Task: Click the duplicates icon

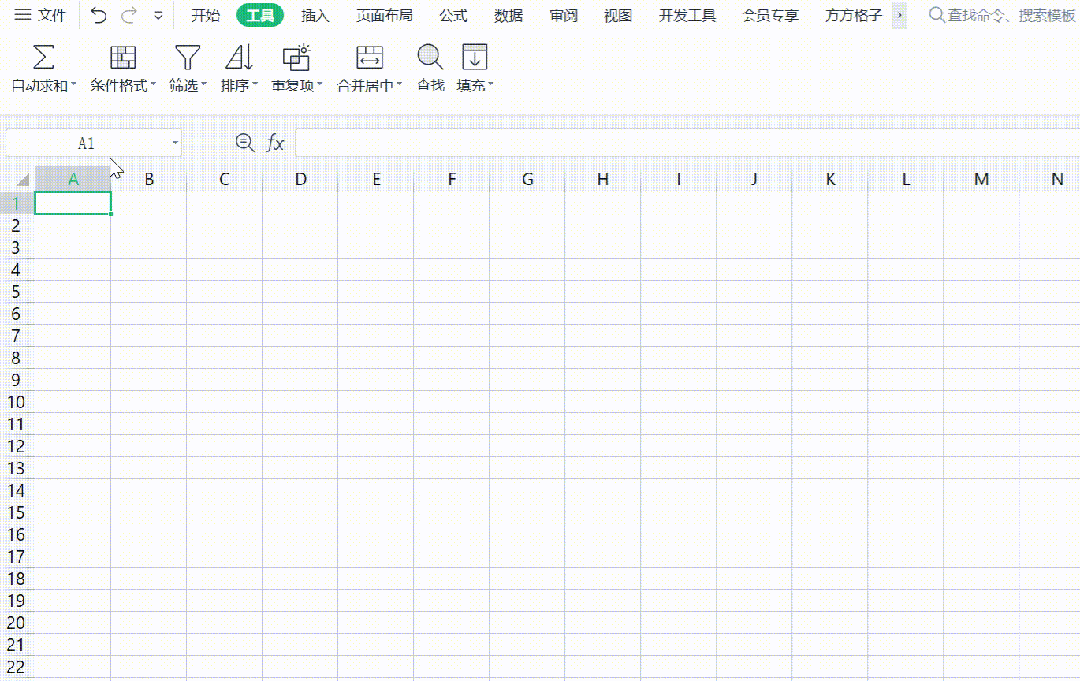Action: click(297, 57)
